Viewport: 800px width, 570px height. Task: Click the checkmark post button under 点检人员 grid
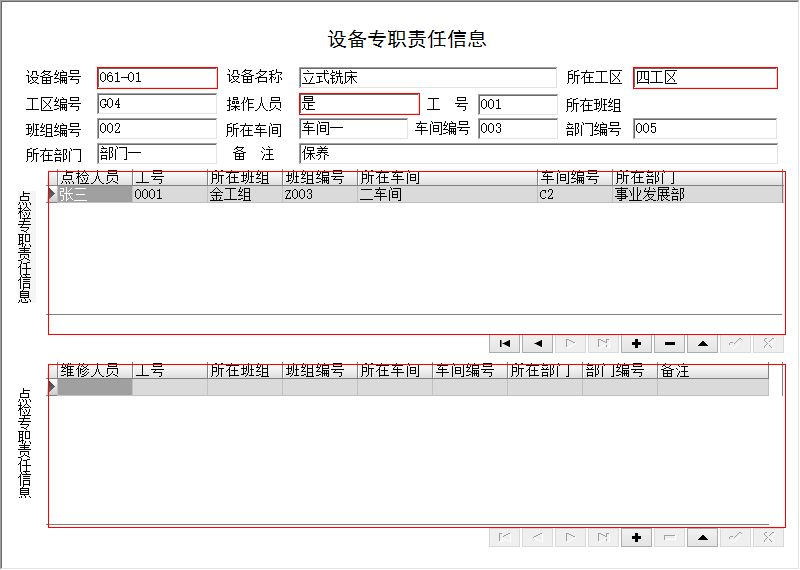click(x=735, y=343)
